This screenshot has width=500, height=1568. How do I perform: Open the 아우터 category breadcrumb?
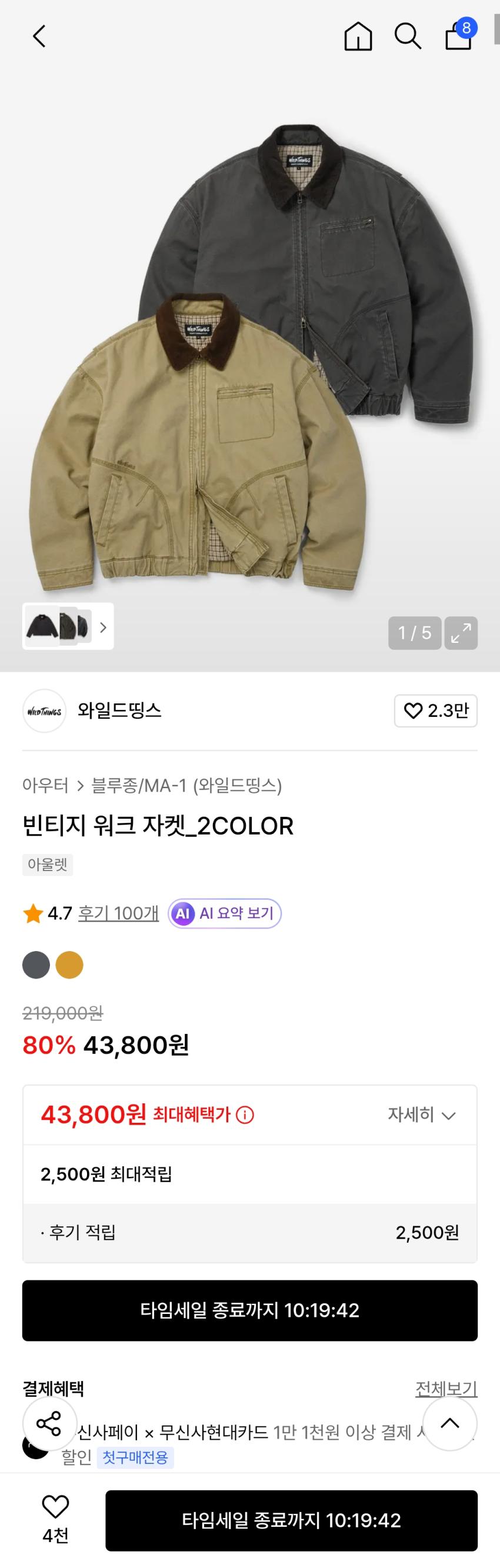(45, 785)
